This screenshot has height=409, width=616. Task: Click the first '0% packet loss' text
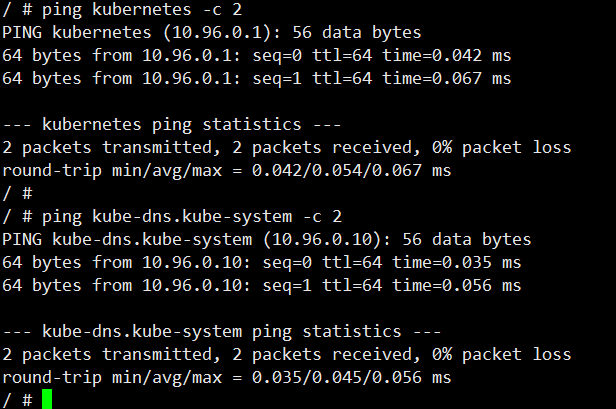pyautogui.click(x=501, y=147)
